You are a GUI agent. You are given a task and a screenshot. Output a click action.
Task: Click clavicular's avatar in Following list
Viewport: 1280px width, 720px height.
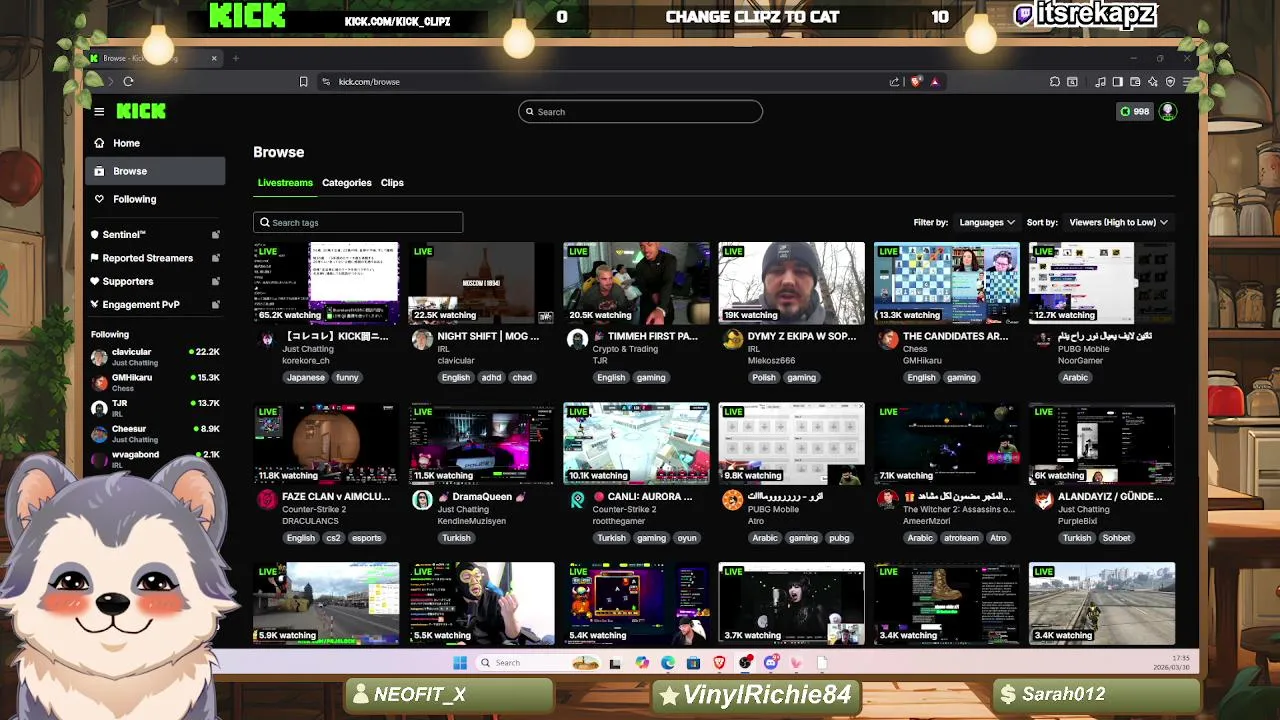99,357
